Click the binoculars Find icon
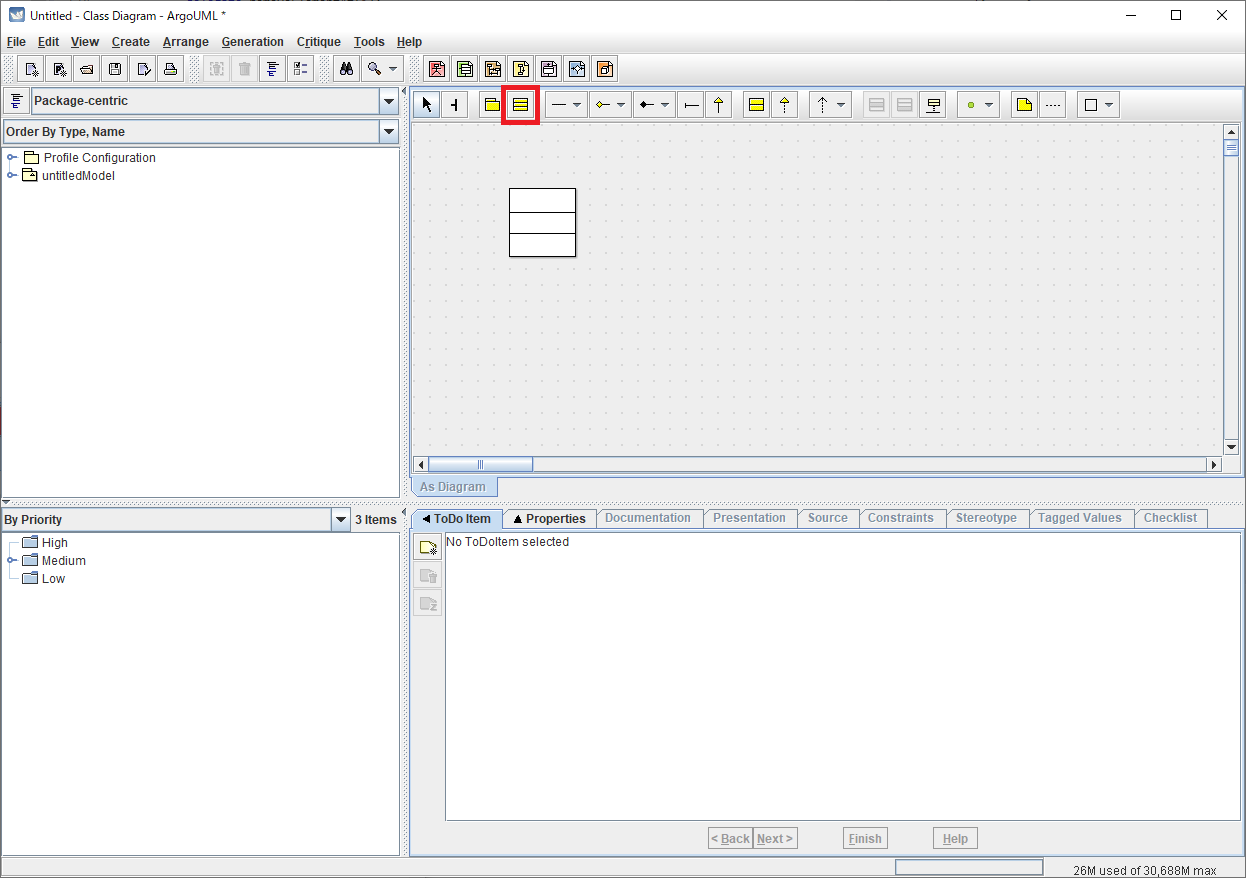The height and width of the screenshot is (878, 1246). point(346,69)
